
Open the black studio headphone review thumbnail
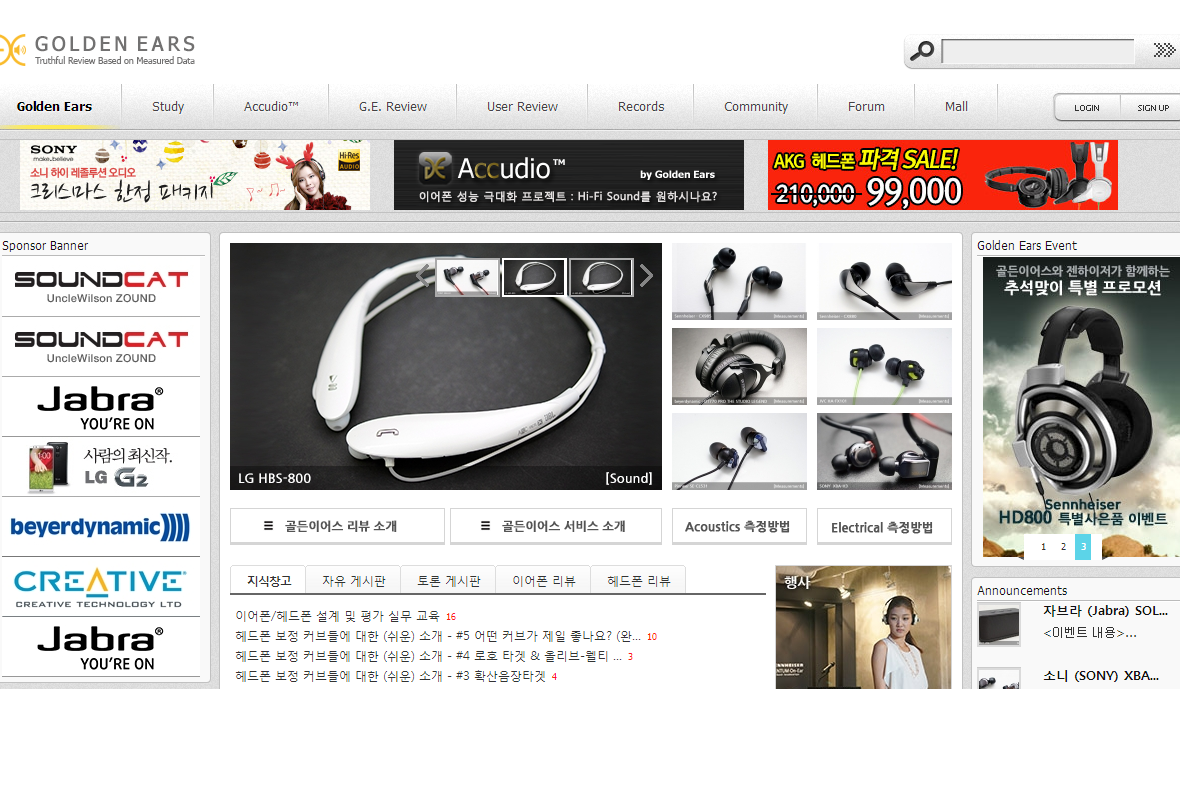coord(739,366)
